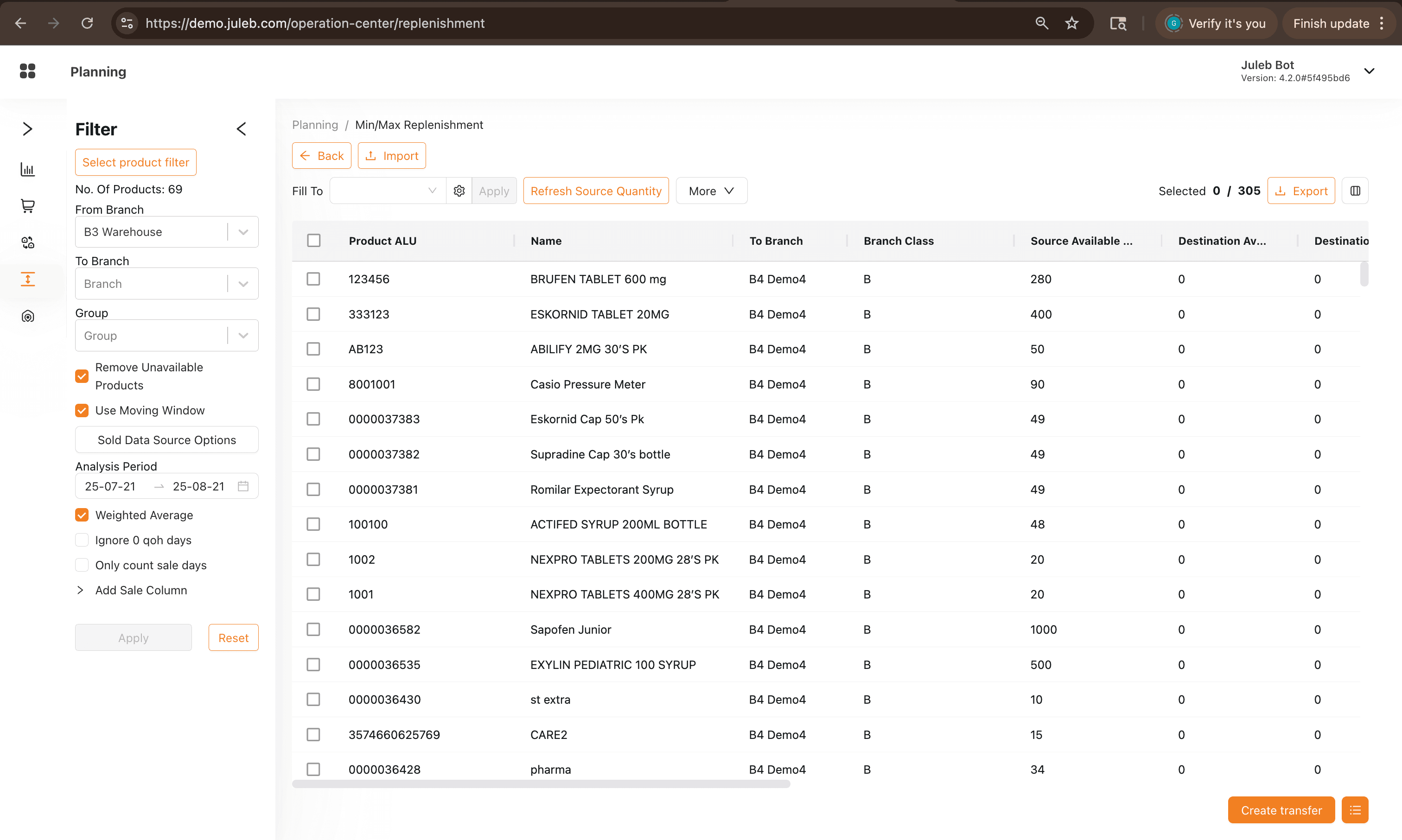Click Select product filter button

pos(136,162)
